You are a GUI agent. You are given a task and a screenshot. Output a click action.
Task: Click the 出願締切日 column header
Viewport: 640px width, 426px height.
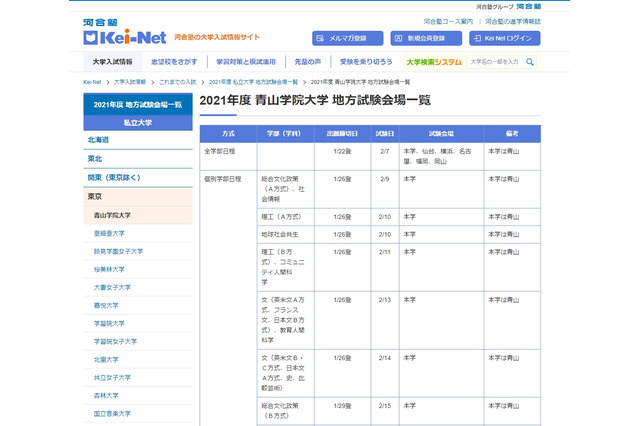click(x=342, y=133)
